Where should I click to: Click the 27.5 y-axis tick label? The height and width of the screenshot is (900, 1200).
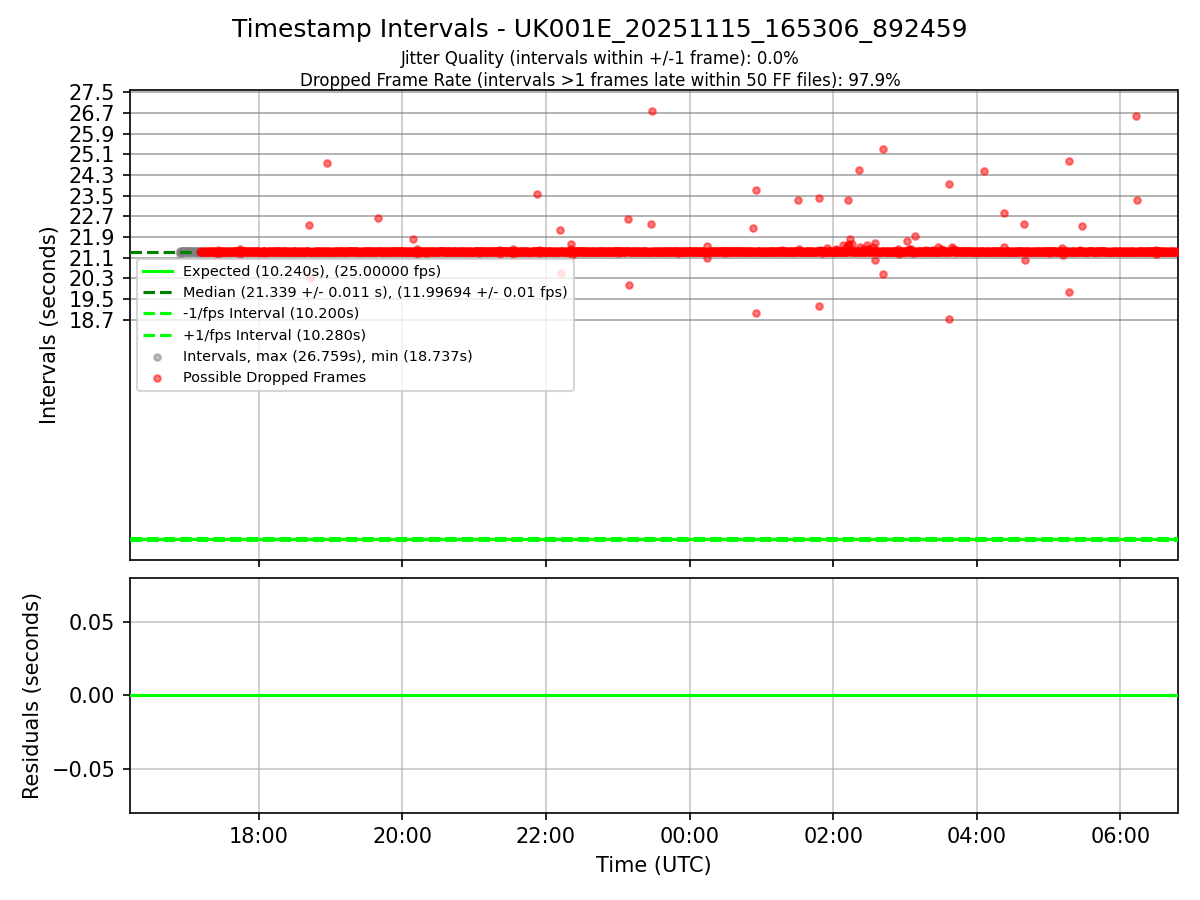92,93
